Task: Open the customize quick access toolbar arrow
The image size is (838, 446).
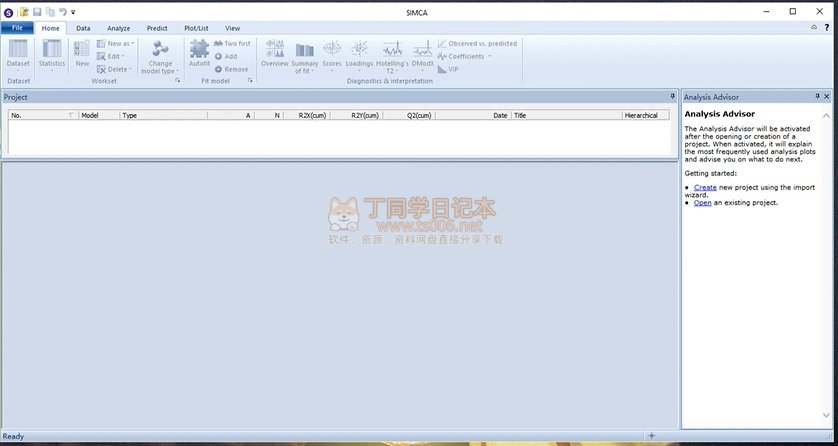Action: click(x=73, y=12)
